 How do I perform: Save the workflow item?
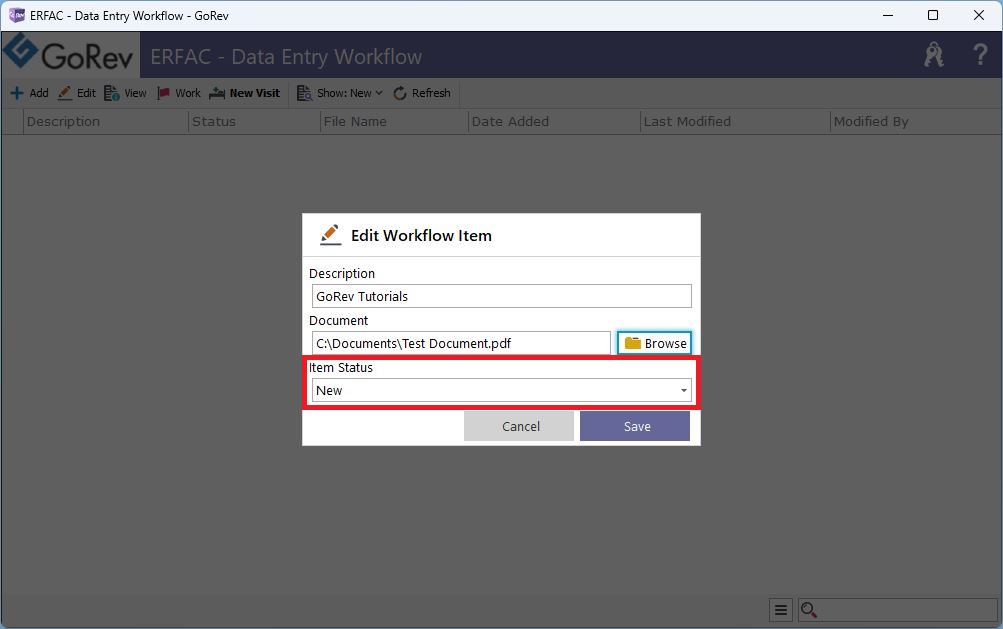click(x=635, y=426)
